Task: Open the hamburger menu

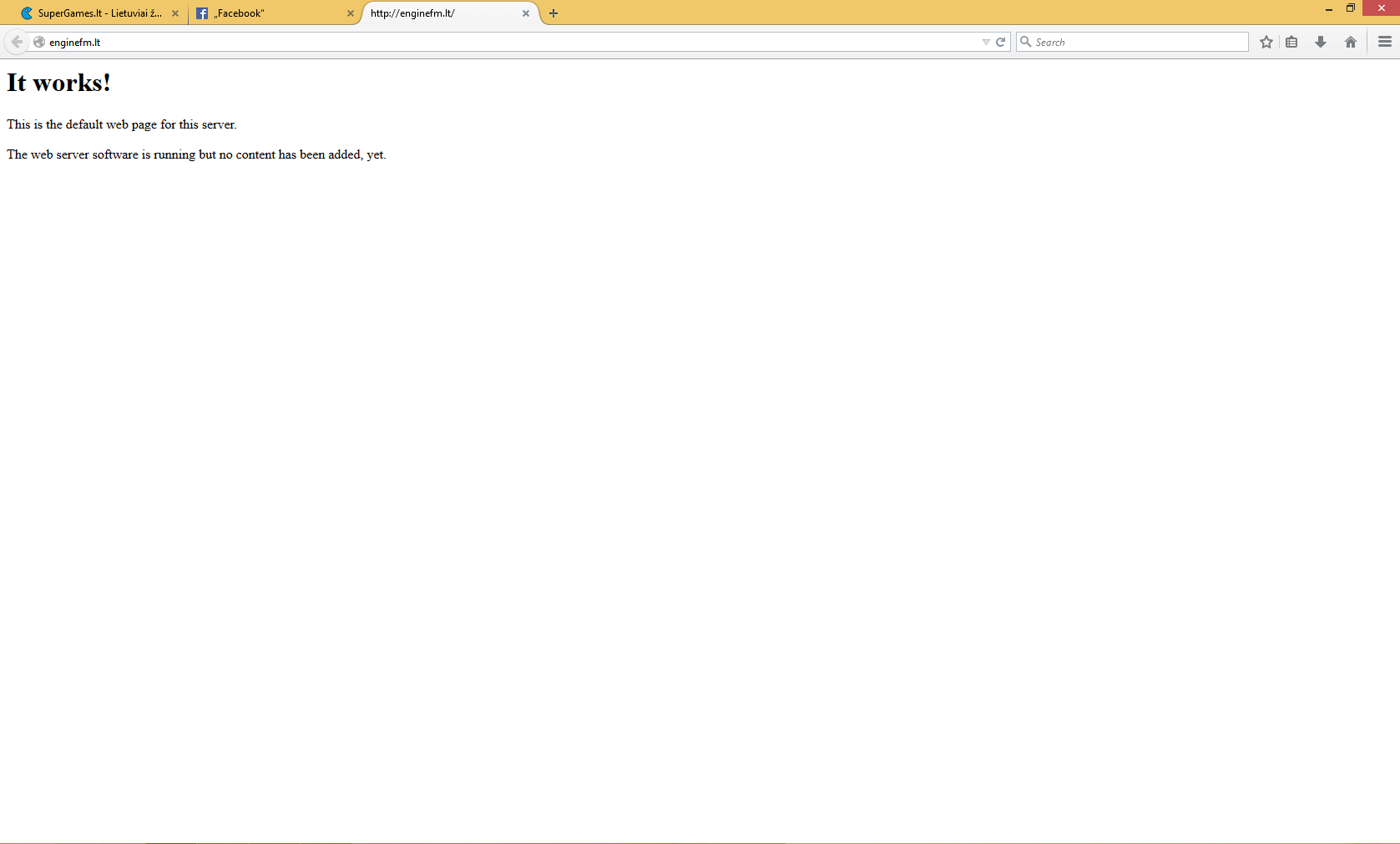Action: click(x=1385, y=42)
